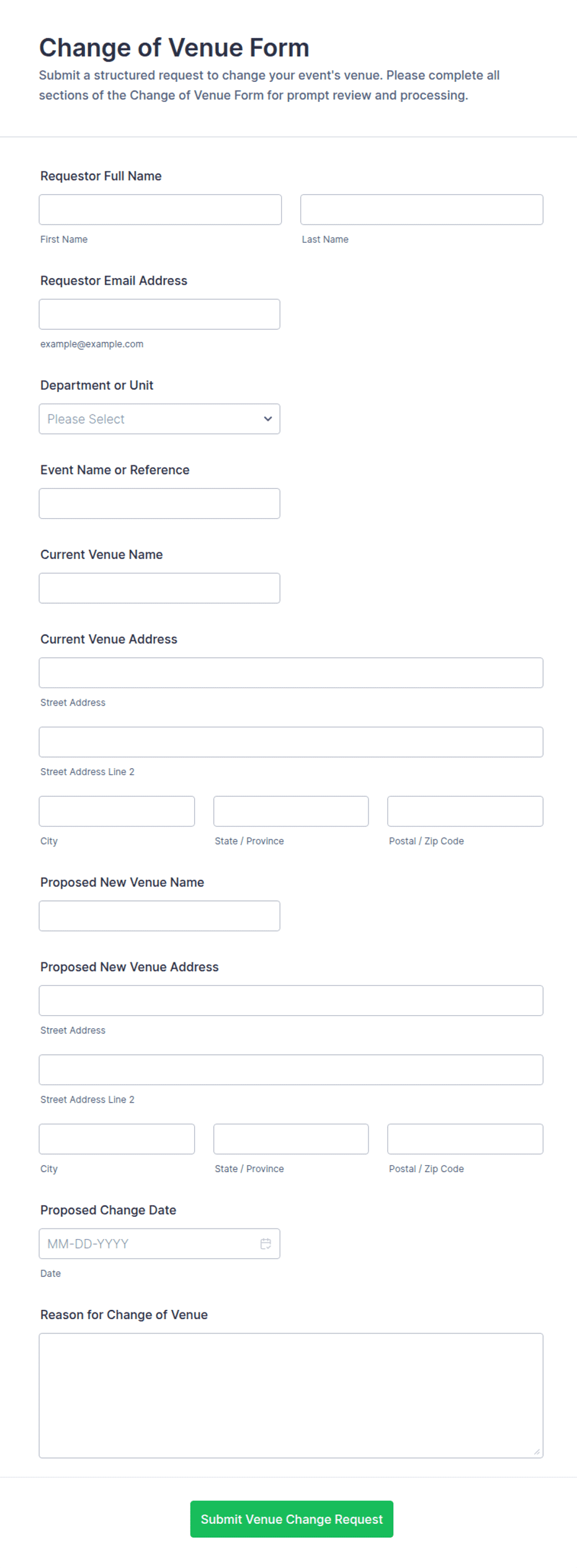Click Current Venue Street Address Line 2
This screenshot has height=1568, width=577.
coord(291,742)
